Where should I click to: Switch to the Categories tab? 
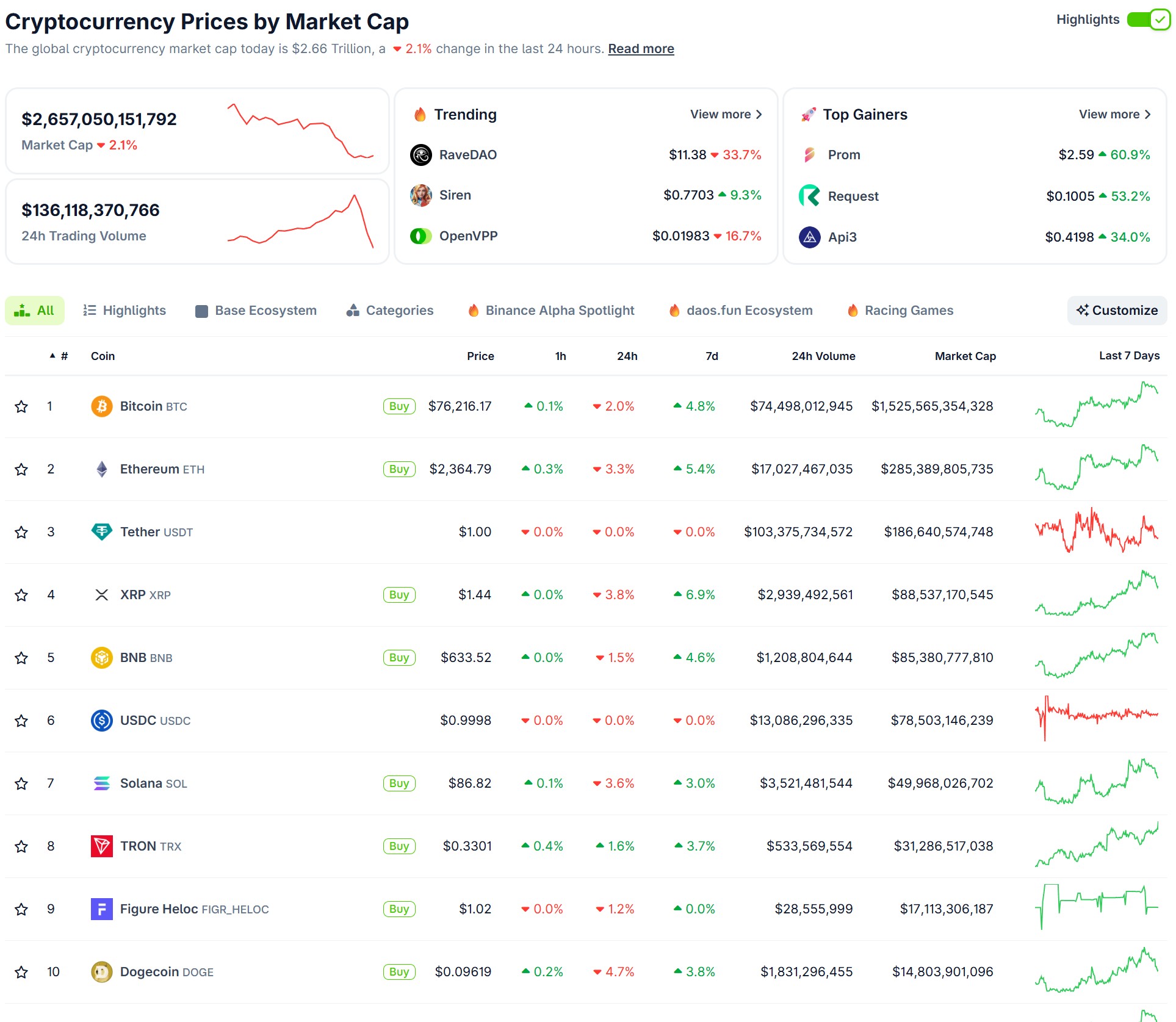click(390, 311)
